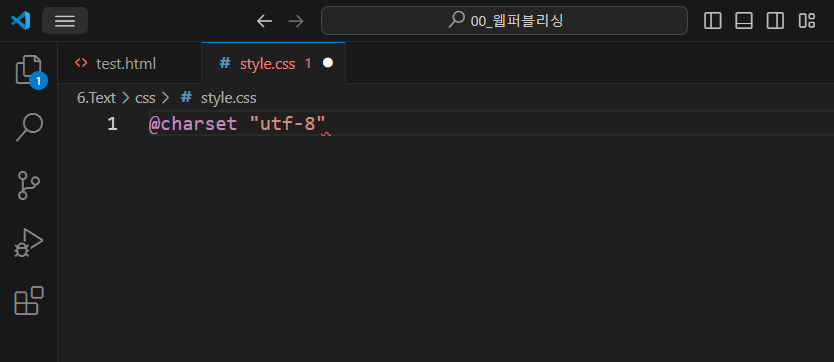Toggle the bottom panel layout icon
The height and width of the screenshot is (362, 834).
(744, 21)
